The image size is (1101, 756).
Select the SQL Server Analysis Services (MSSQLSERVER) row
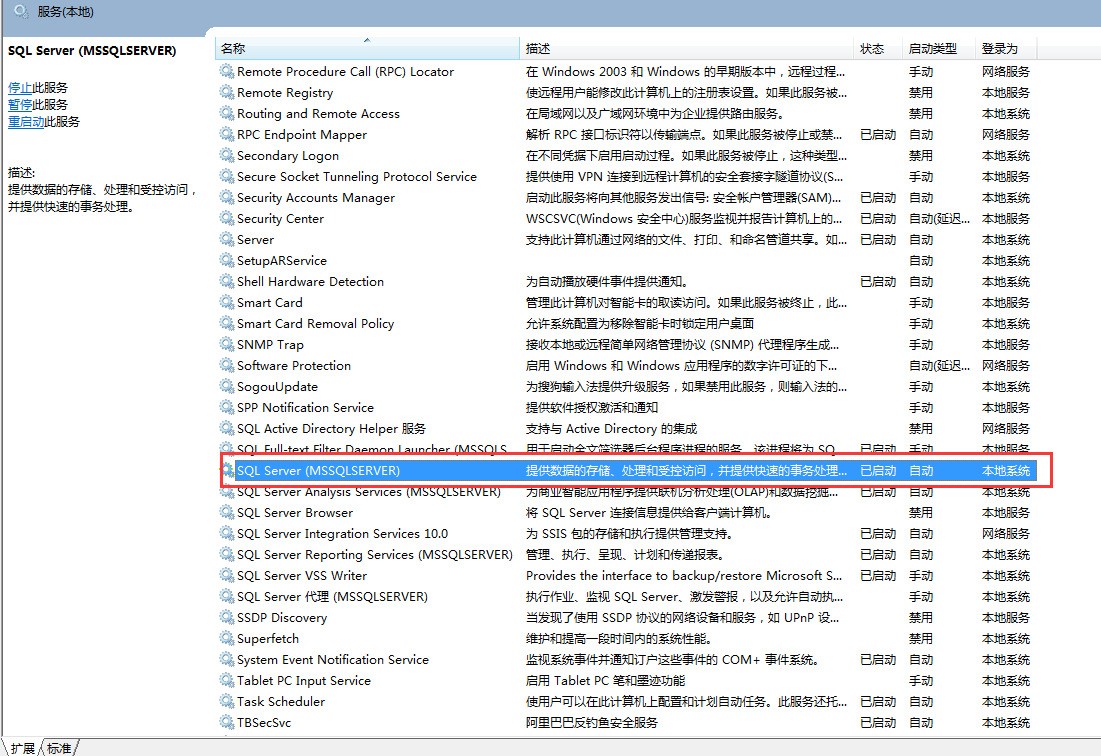coord(626,491)
